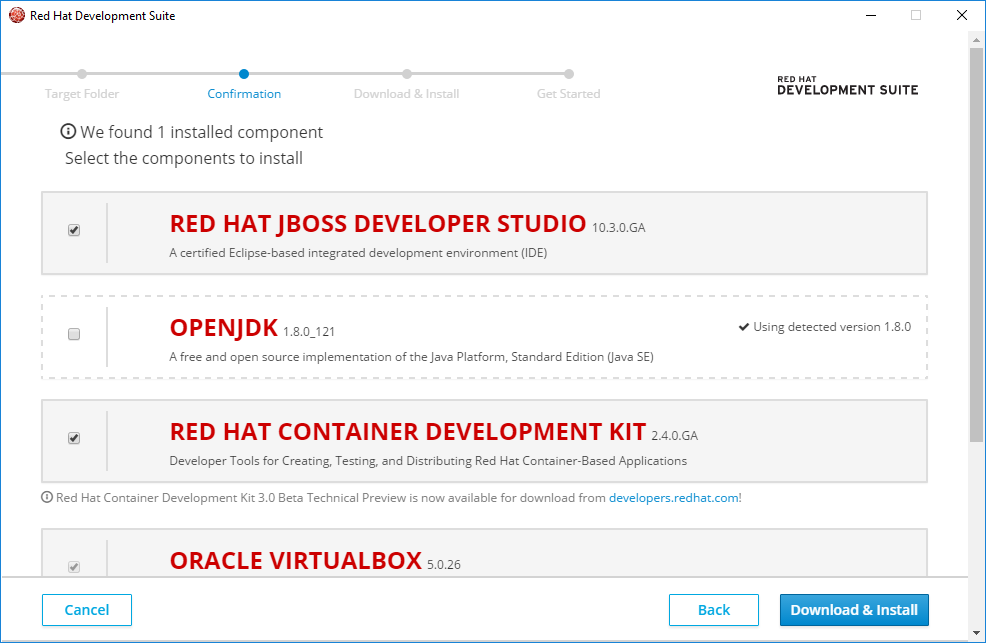Click the Red Hat app icon in title bar
This screenshot has width=986, height=643.
tap(16, 15)
